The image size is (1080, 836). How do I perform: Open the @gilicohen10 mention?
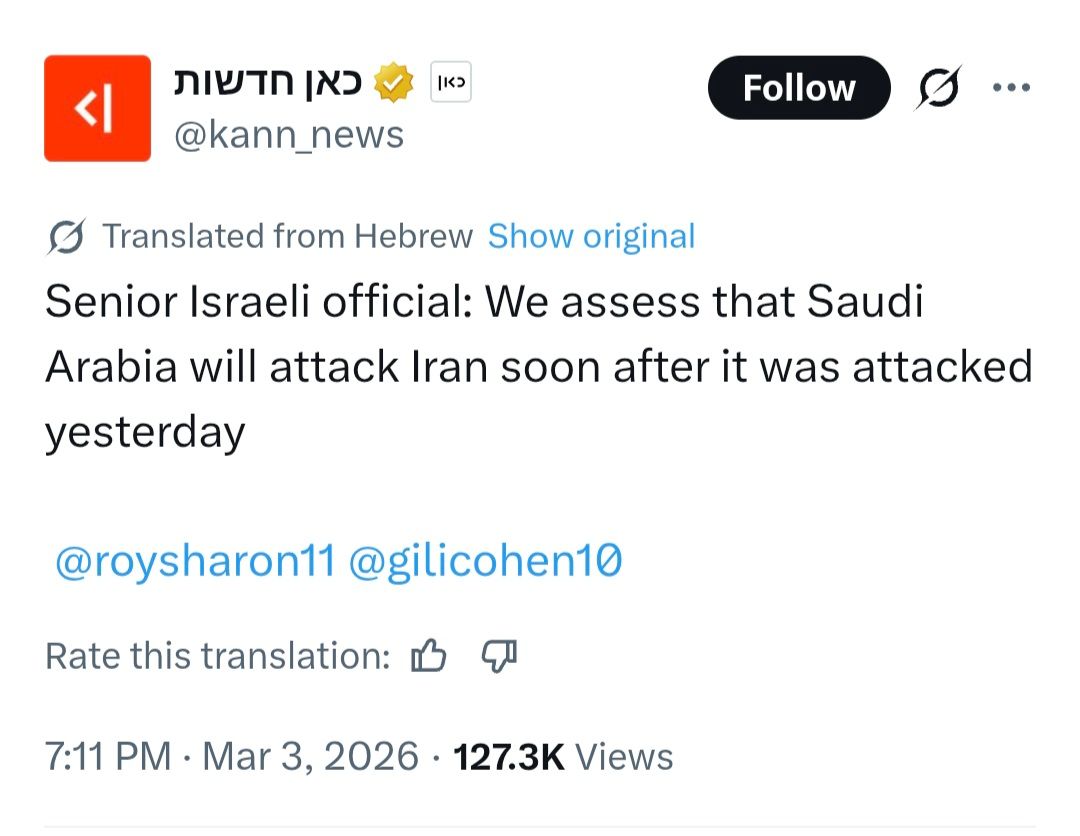pyautogui.click(x=485, y=562)
